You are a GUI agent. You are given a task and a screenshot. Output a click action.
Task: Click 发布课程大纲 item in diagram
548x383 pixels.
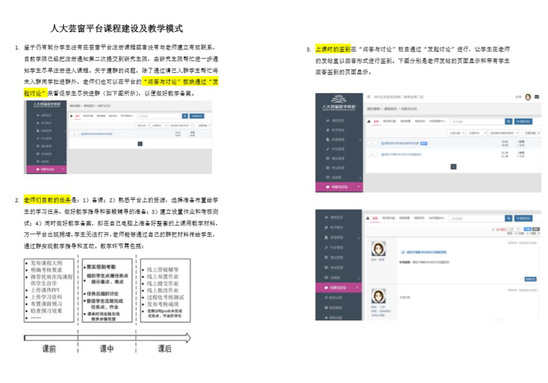(46, 263)
